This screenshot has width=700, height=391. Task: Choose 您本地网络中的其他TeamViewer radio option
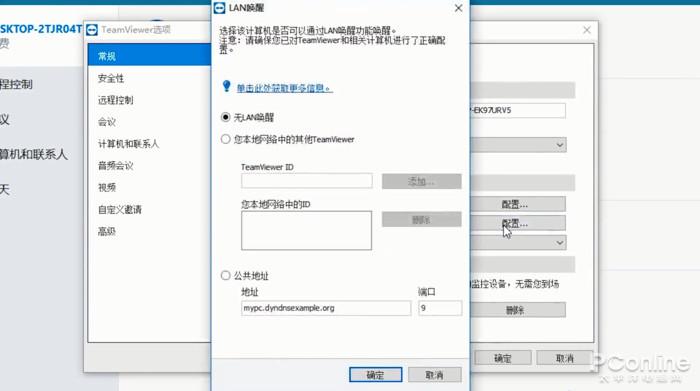point(225,139)
